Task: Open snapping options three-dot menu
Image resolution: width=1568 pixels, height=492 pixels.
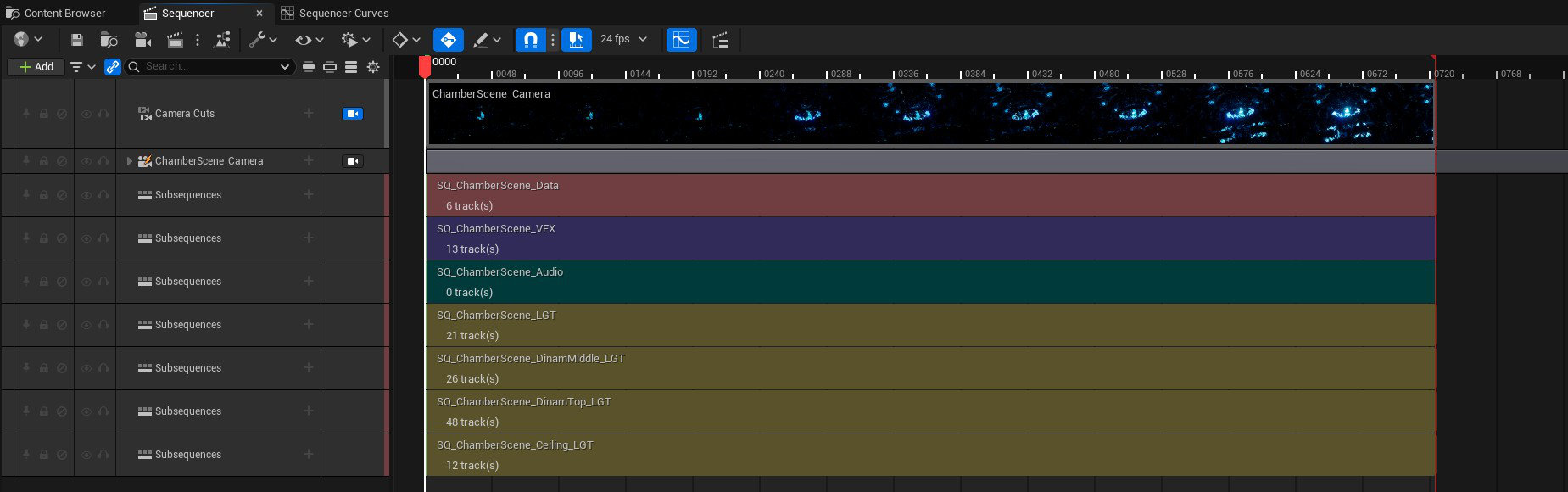Action: 553,40
